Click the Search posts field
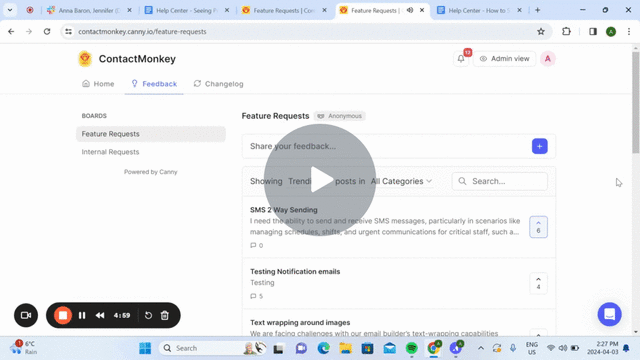 pos(500,181)
